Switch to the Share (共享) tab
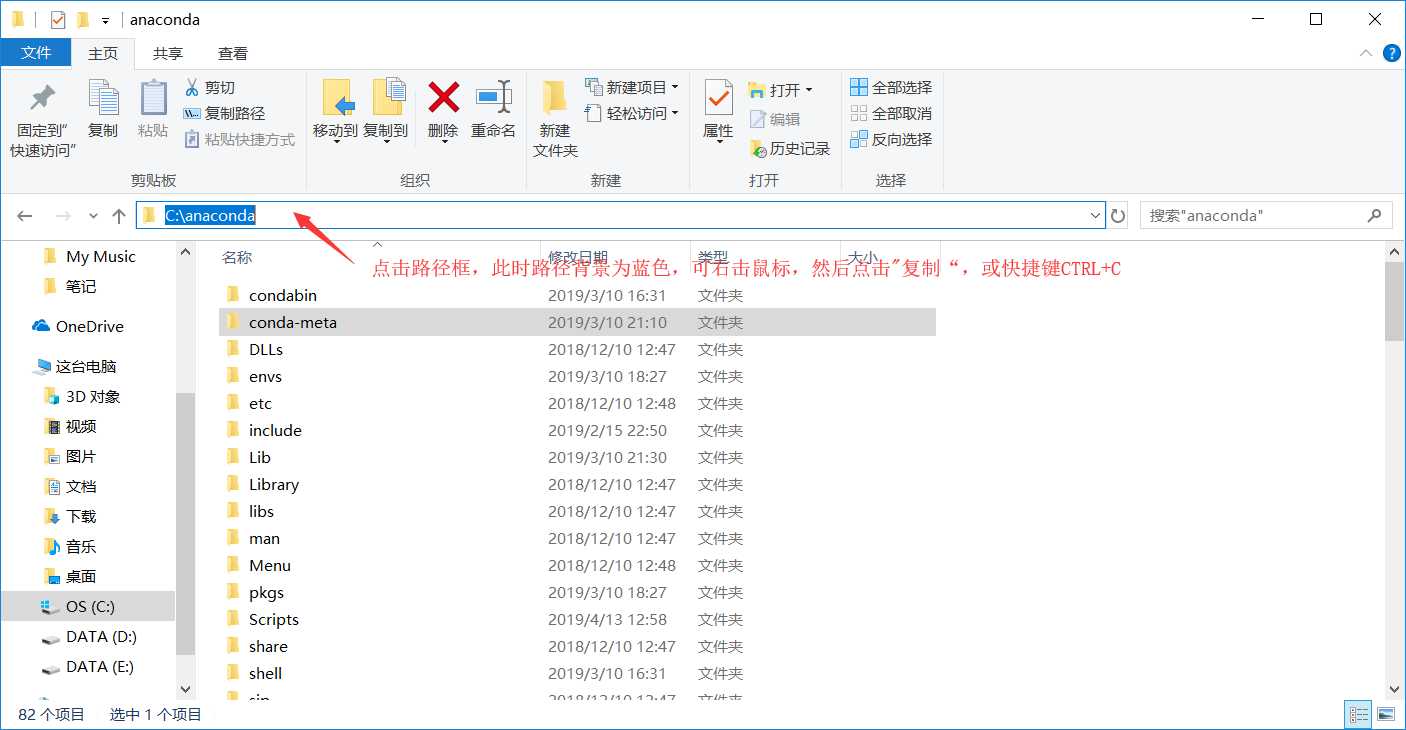1406x730 pixels. coord(168,54)
